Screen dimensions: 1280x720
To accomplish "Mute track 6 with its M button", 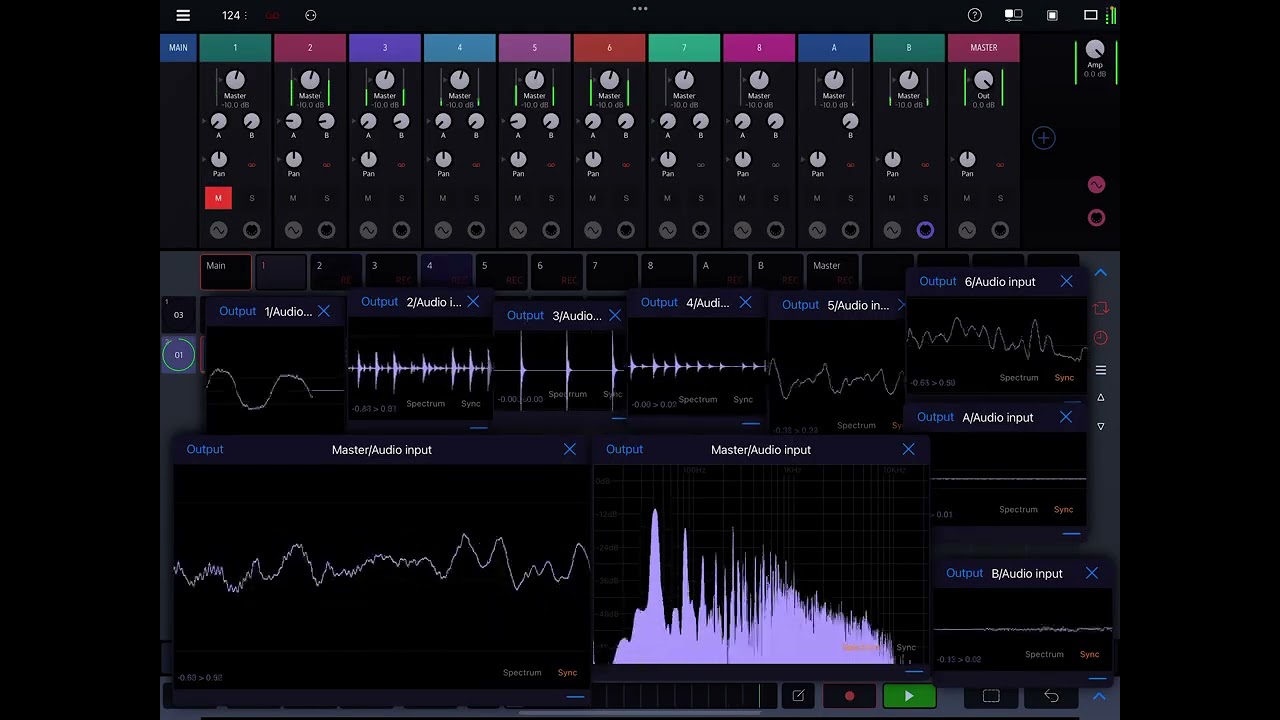I will pyautogui.click(x=592, y=198).
